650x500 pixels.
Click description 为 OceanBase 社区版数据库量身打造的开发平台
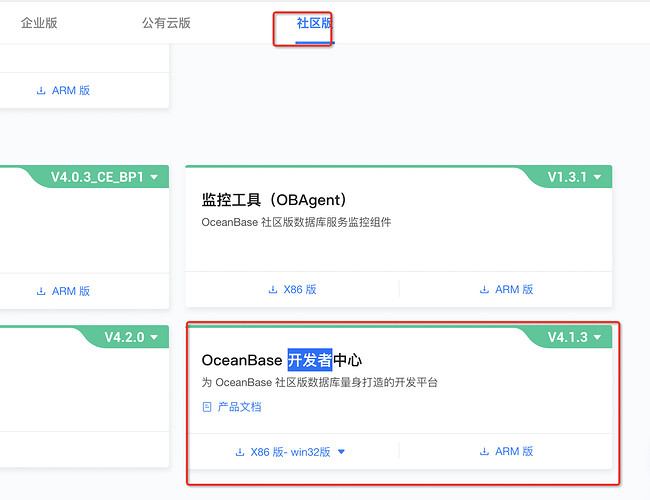(320, 382)
